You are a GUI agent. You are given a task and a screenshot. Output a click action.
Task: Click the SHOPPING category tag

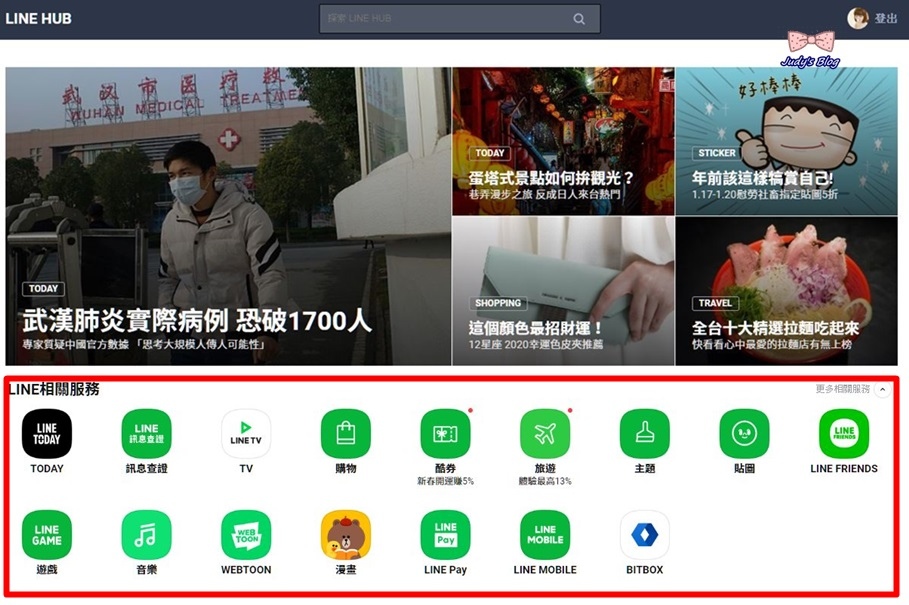point(498,303)
